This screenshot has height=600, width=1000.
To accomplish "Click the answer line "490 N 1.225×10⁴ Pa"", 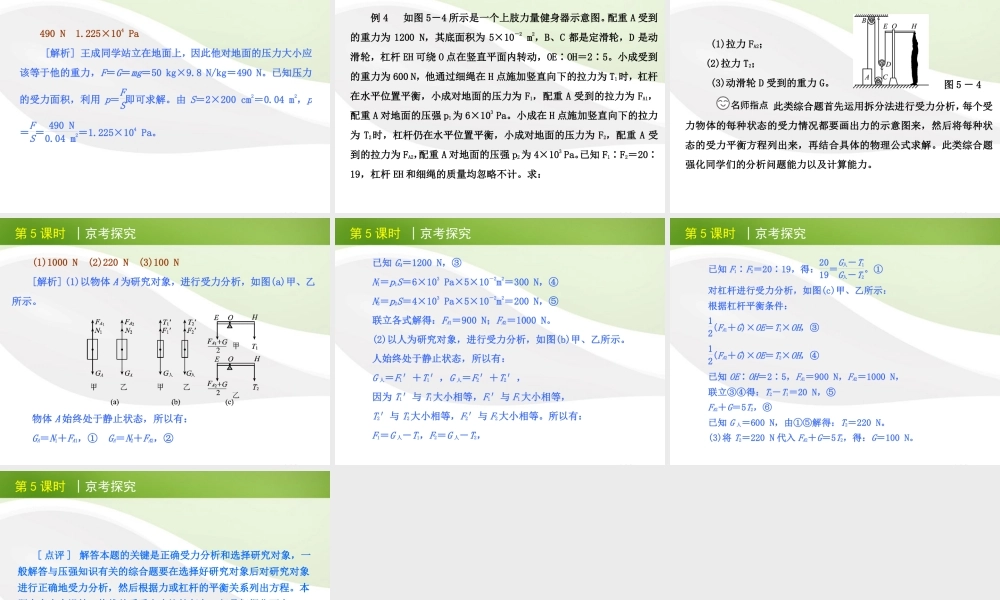I will tap(89, 33).
